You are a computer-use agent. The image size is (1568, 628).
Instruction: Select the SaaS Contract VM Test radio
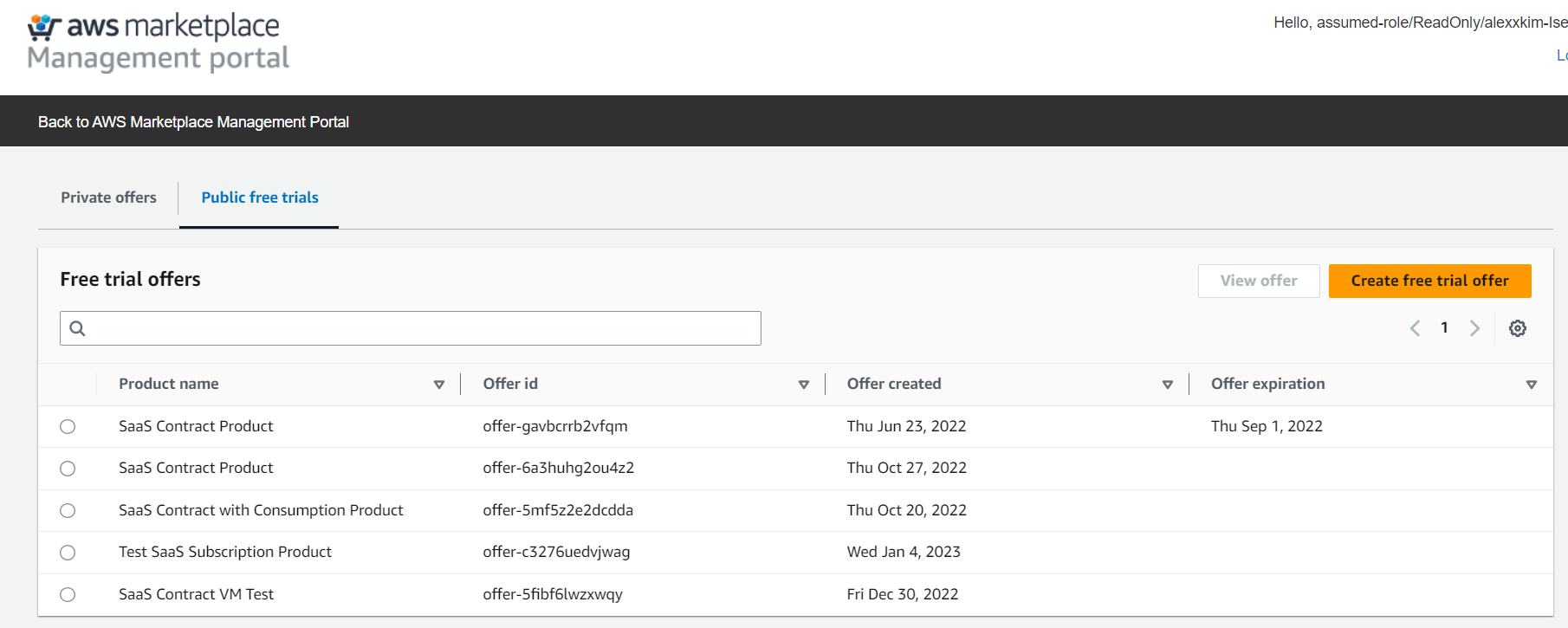68,595
